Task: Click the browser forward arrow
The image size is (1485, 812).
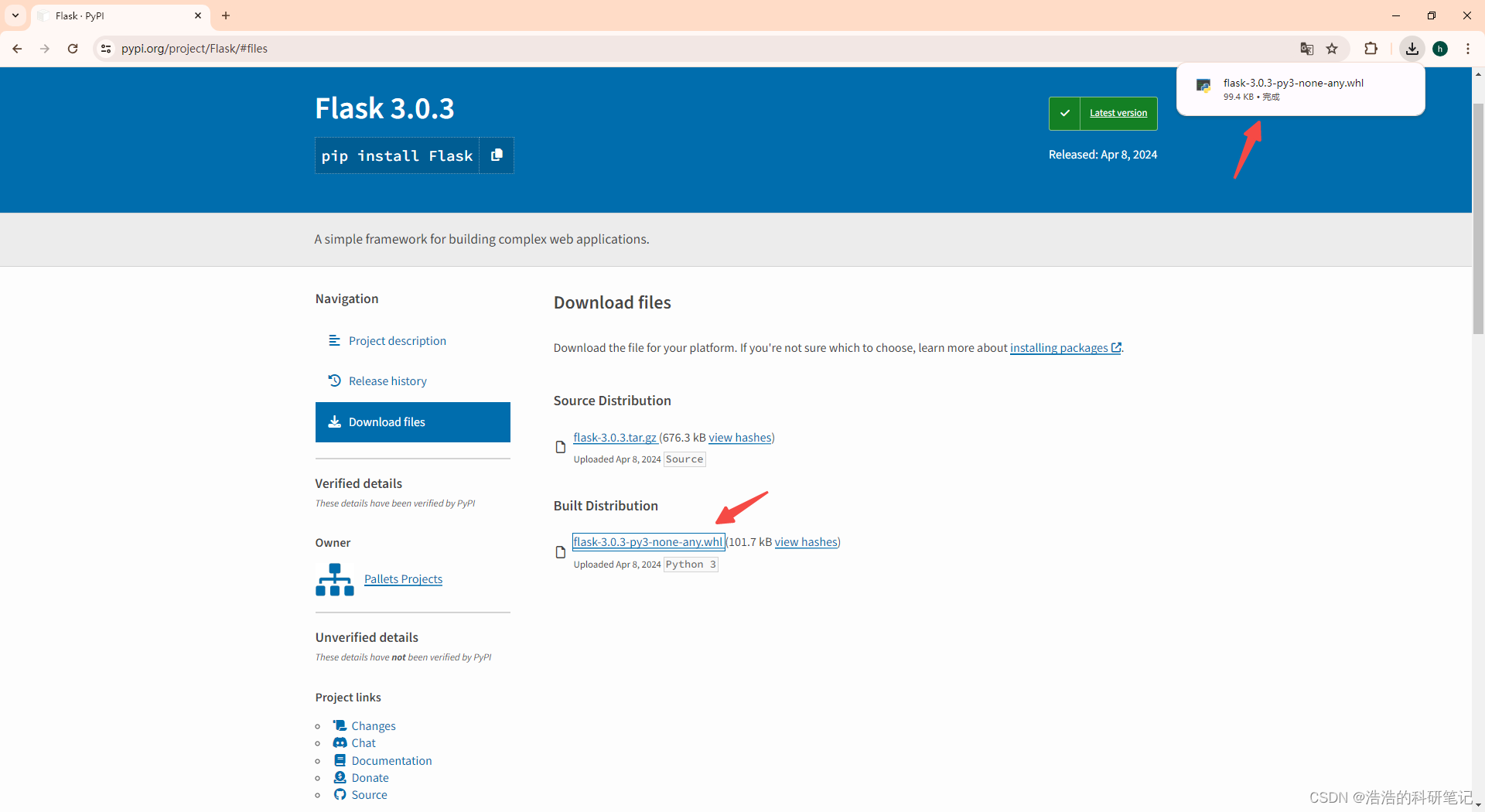Action: (45, 49)
